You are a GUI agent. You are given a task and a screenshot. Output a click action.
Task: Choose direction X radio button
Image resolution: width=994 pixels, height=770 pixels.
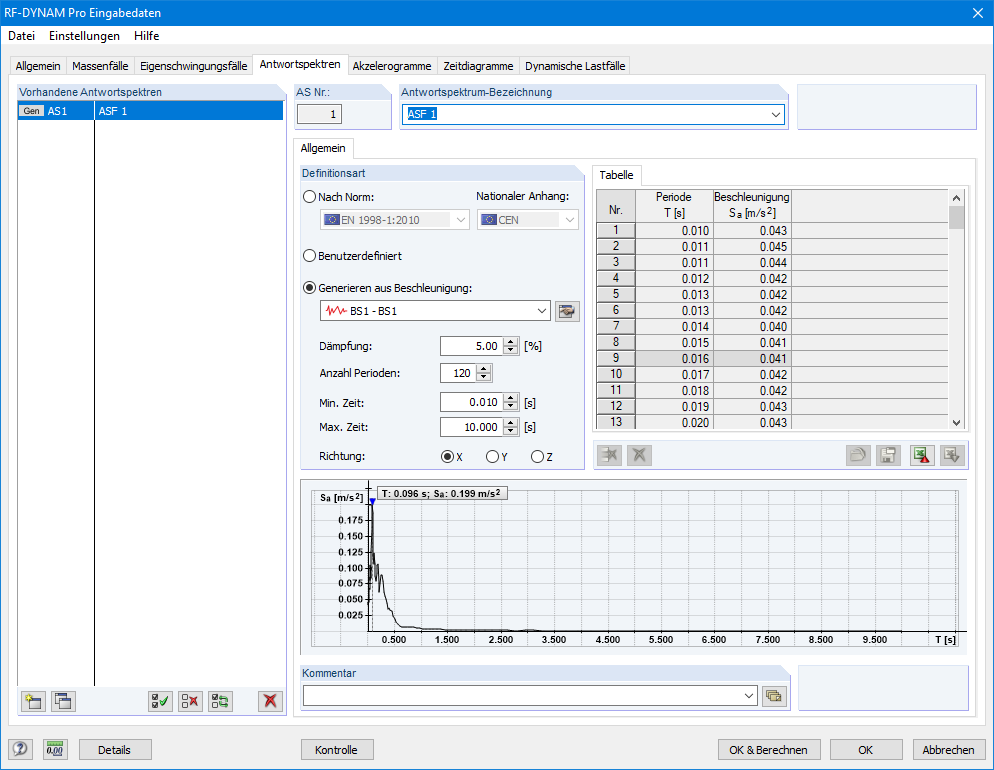pos(448,456)
